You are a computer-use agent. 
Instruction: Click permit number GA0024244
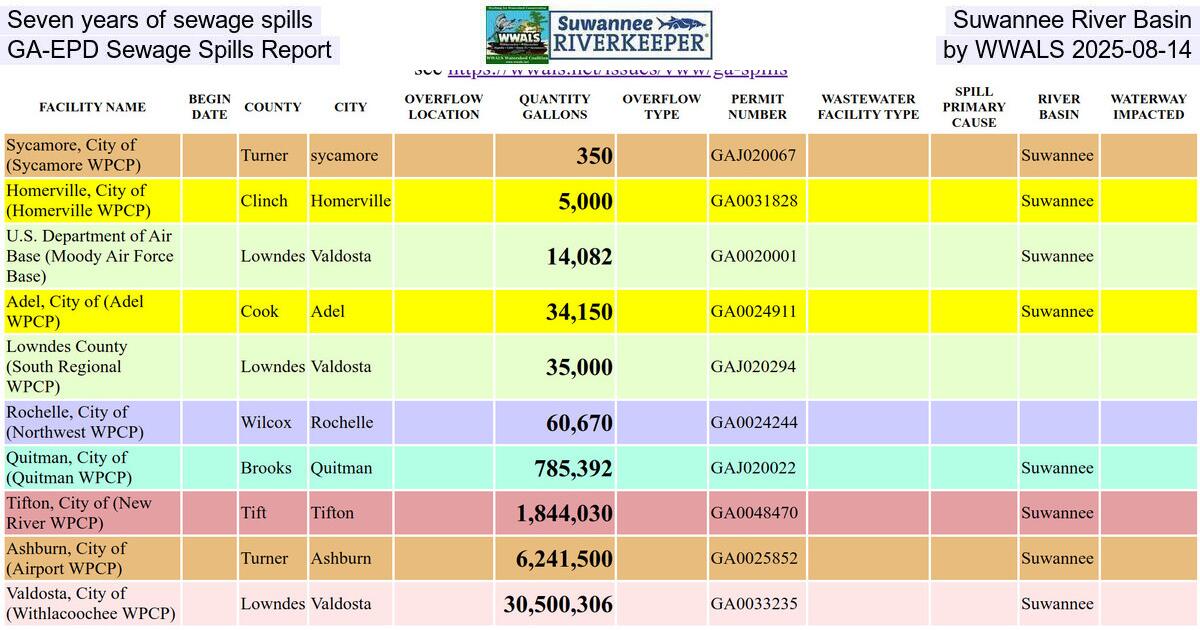(x=754, y=422)
